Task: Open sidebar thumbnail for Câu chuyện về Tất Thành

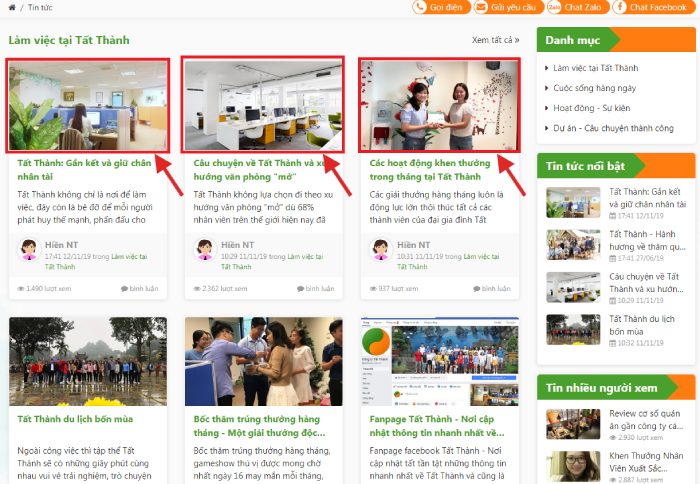Action: point(573,287)
